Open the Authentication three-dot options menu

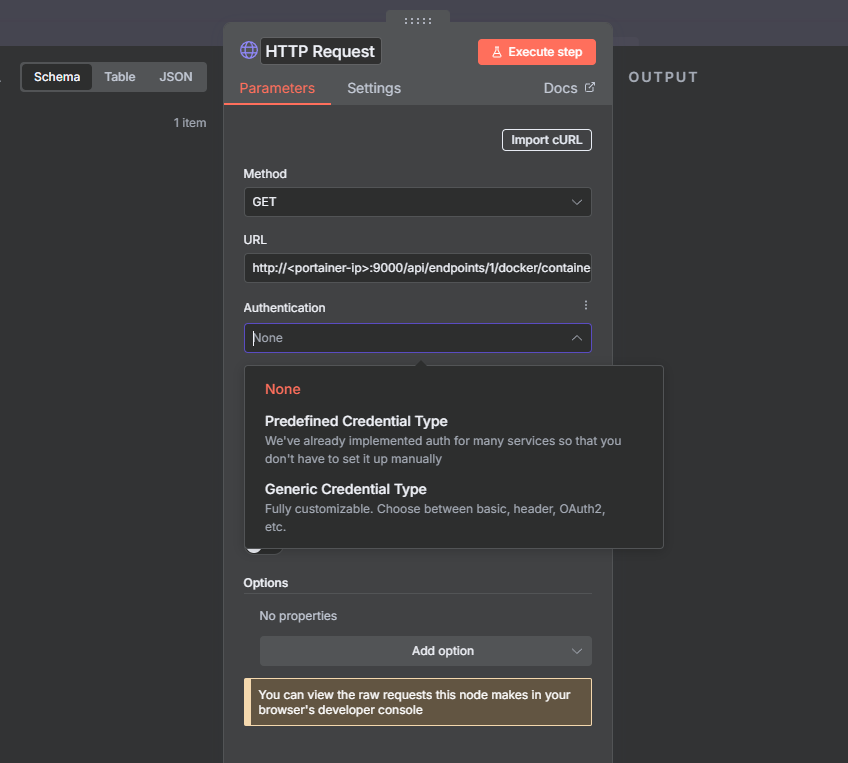[x=586, y=305]
